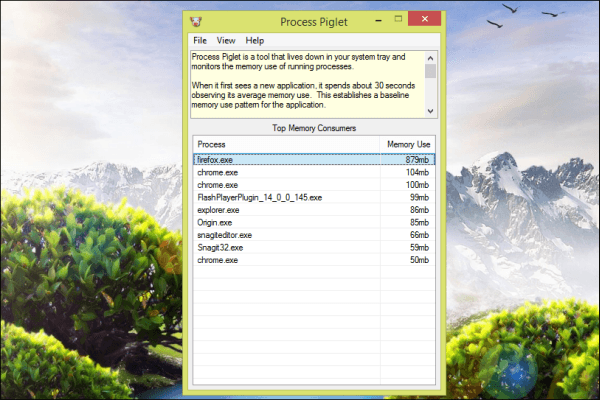Select the chrome.exe row using 104mb

point(314,172)
